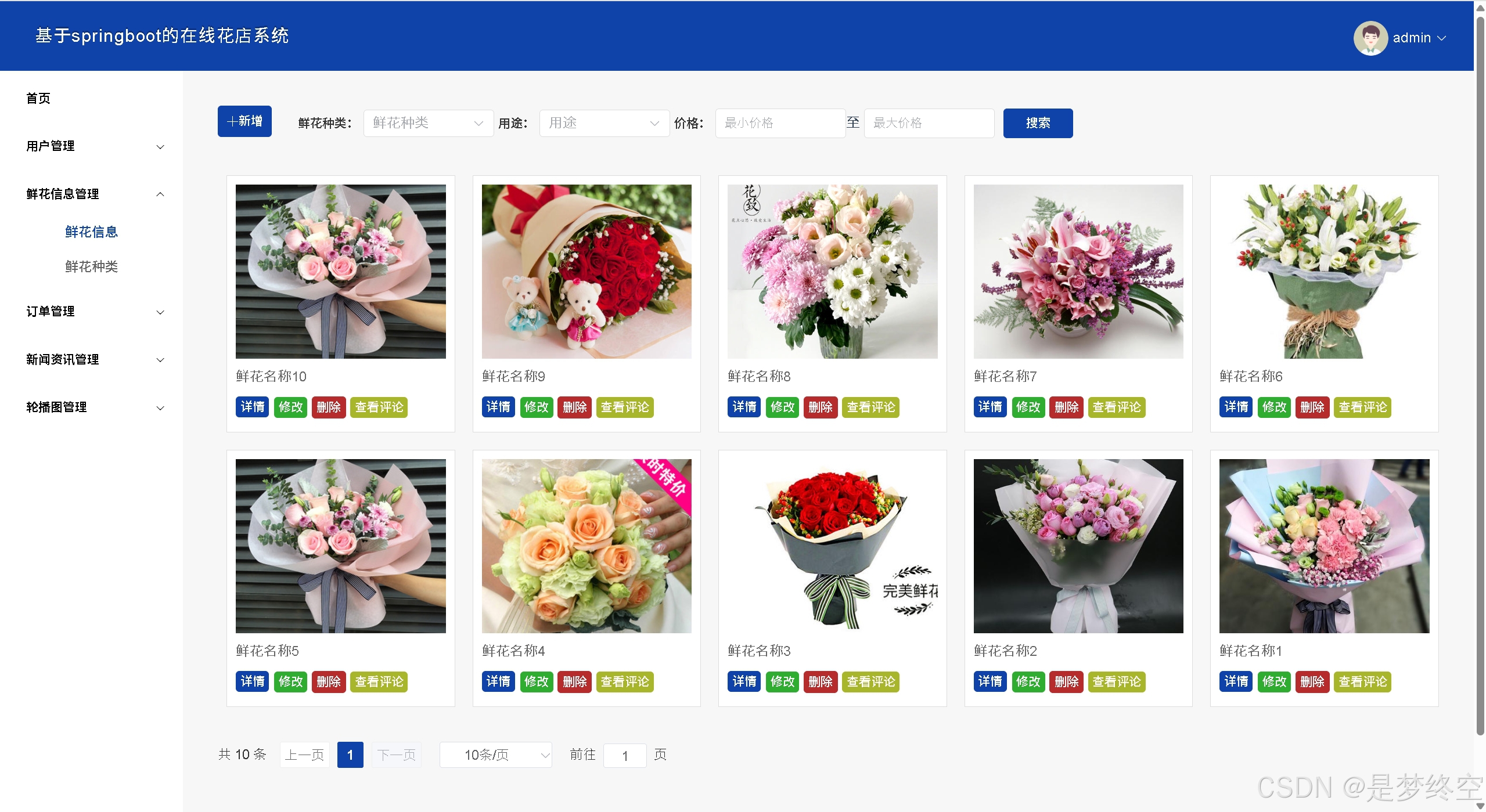Screen dimensions: 1486x812
Task: Open the 10条/页 page size dropdown
Action: pyautogui.click(x=495, y=755)
